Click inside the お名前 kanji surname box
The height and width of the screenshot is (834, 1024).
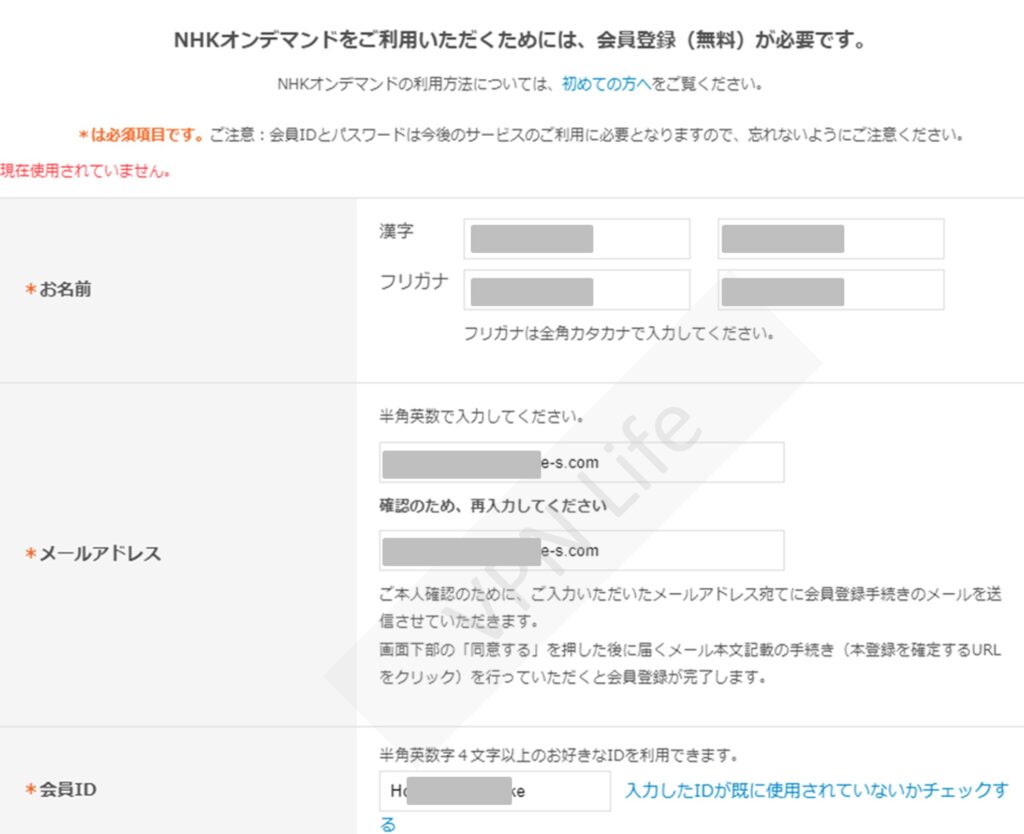click(x=576, y=238)
